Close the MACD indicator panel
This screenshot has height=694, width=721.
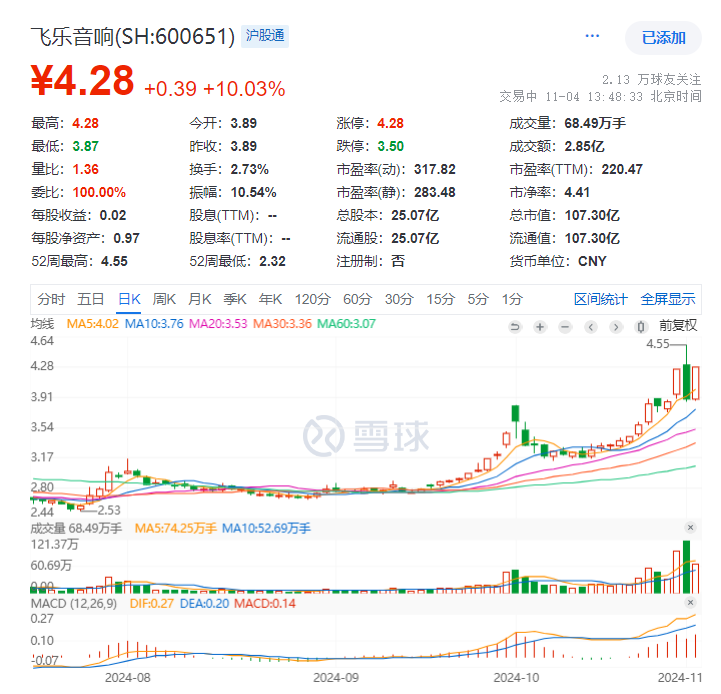click(x=690, y=602)
